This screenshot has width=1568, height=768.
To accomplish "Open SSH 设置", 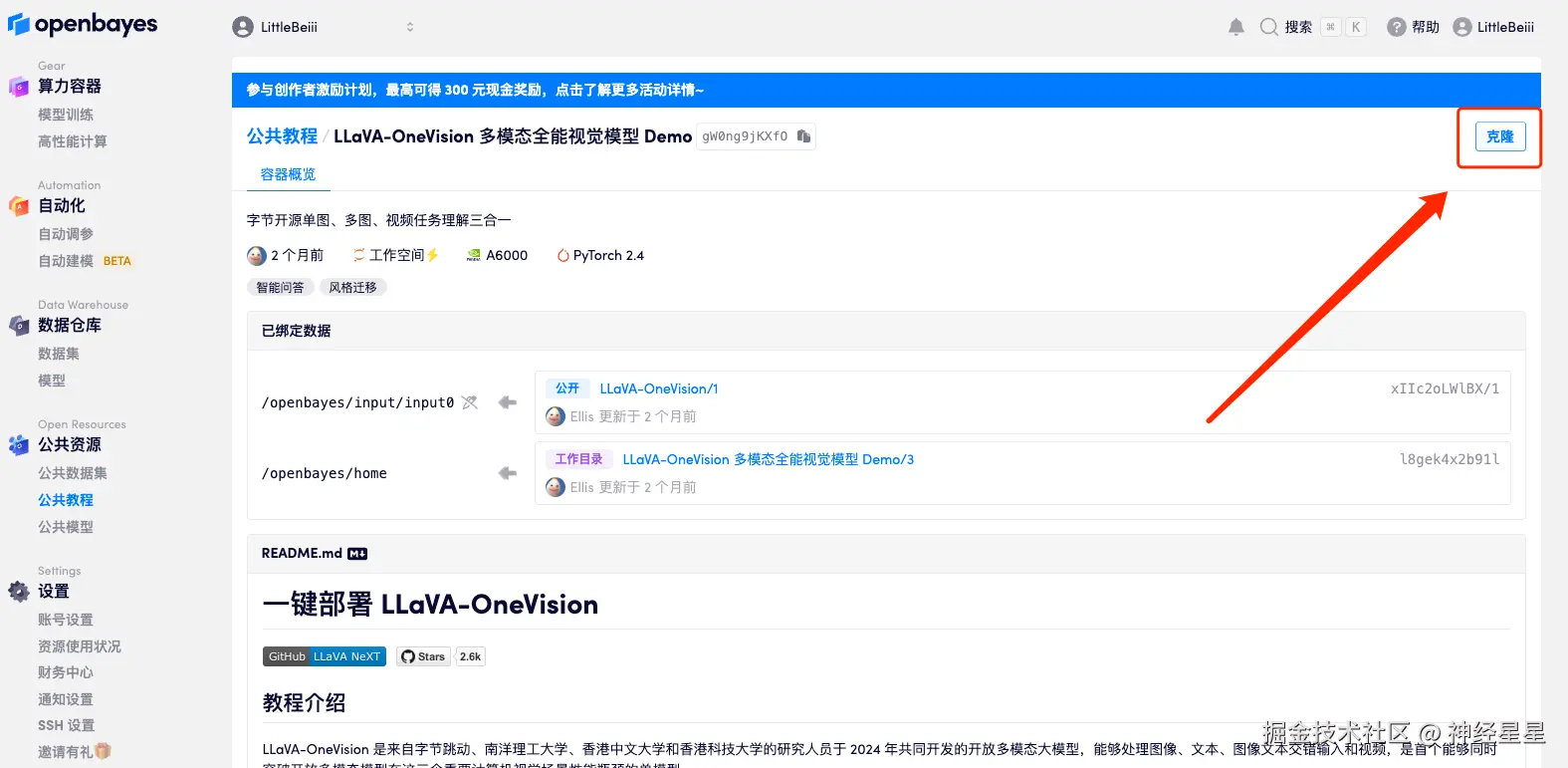I will (67, 725).
